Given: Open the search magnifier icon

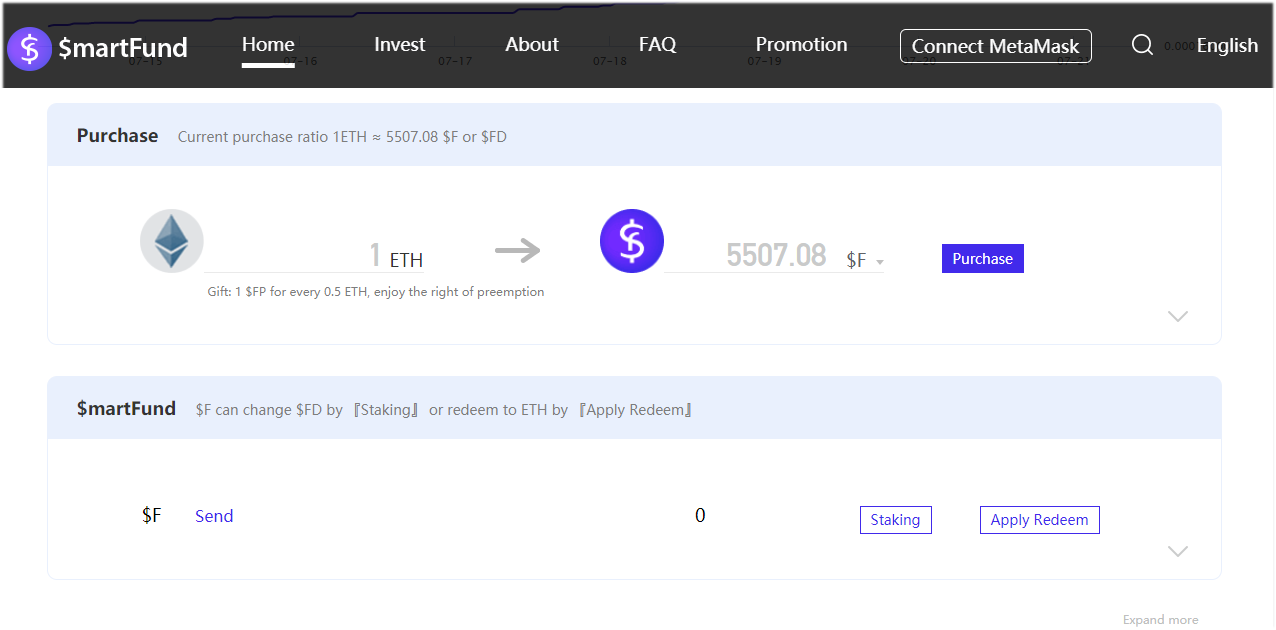Looking at the screenshot, I should click(1142, 45).
